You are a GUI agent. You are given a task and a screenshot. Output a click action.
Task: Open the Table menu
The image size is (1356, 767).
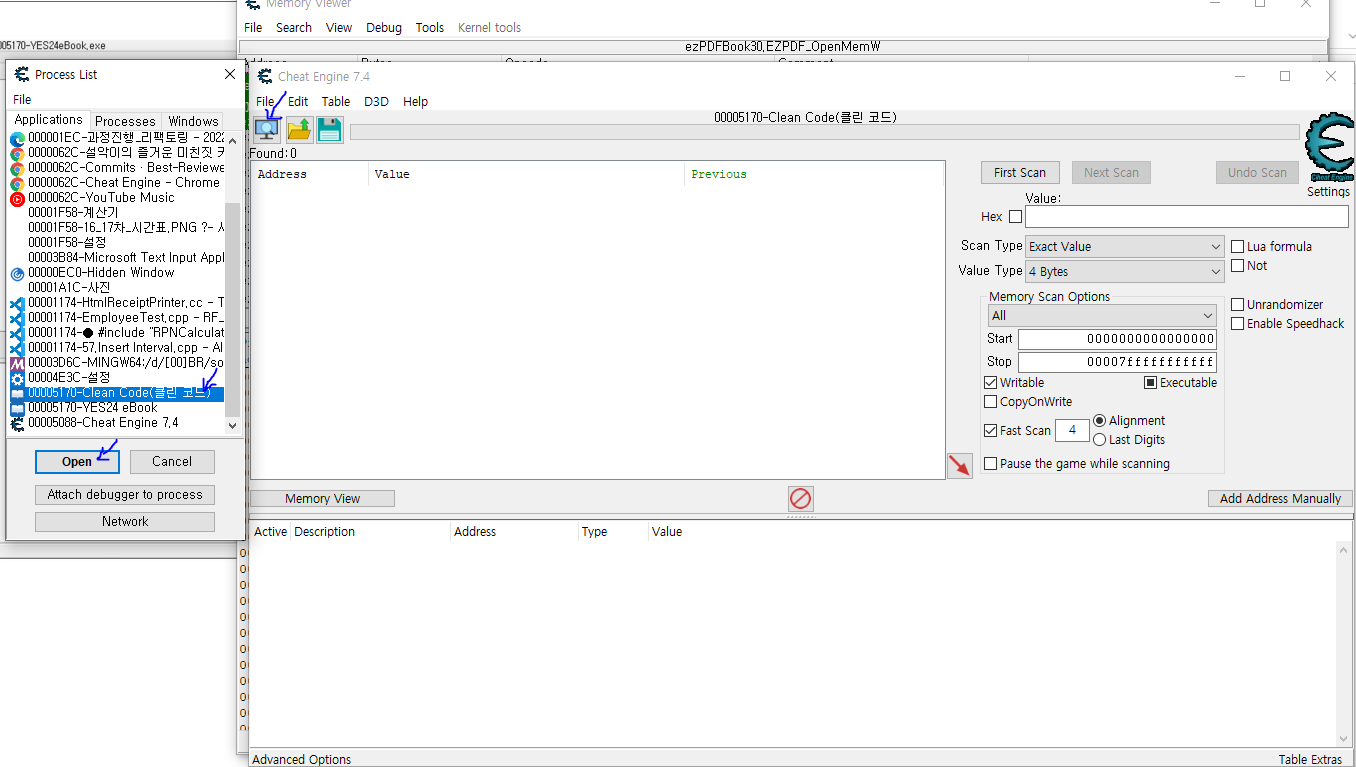pyautogui.click(x=336, y=102)
